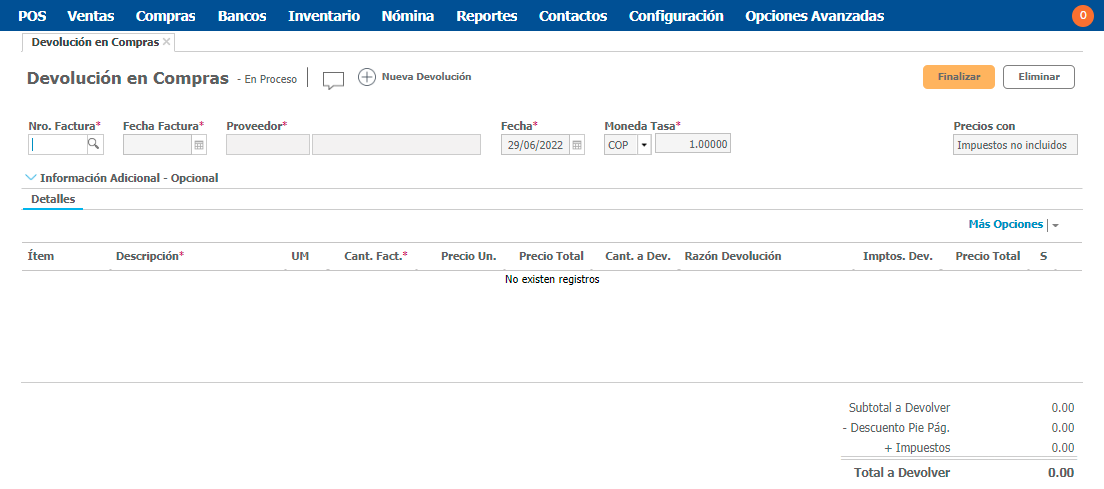Screen dimensions: 1104x489
Task: Click the Precios con field
Action: 1014,145
